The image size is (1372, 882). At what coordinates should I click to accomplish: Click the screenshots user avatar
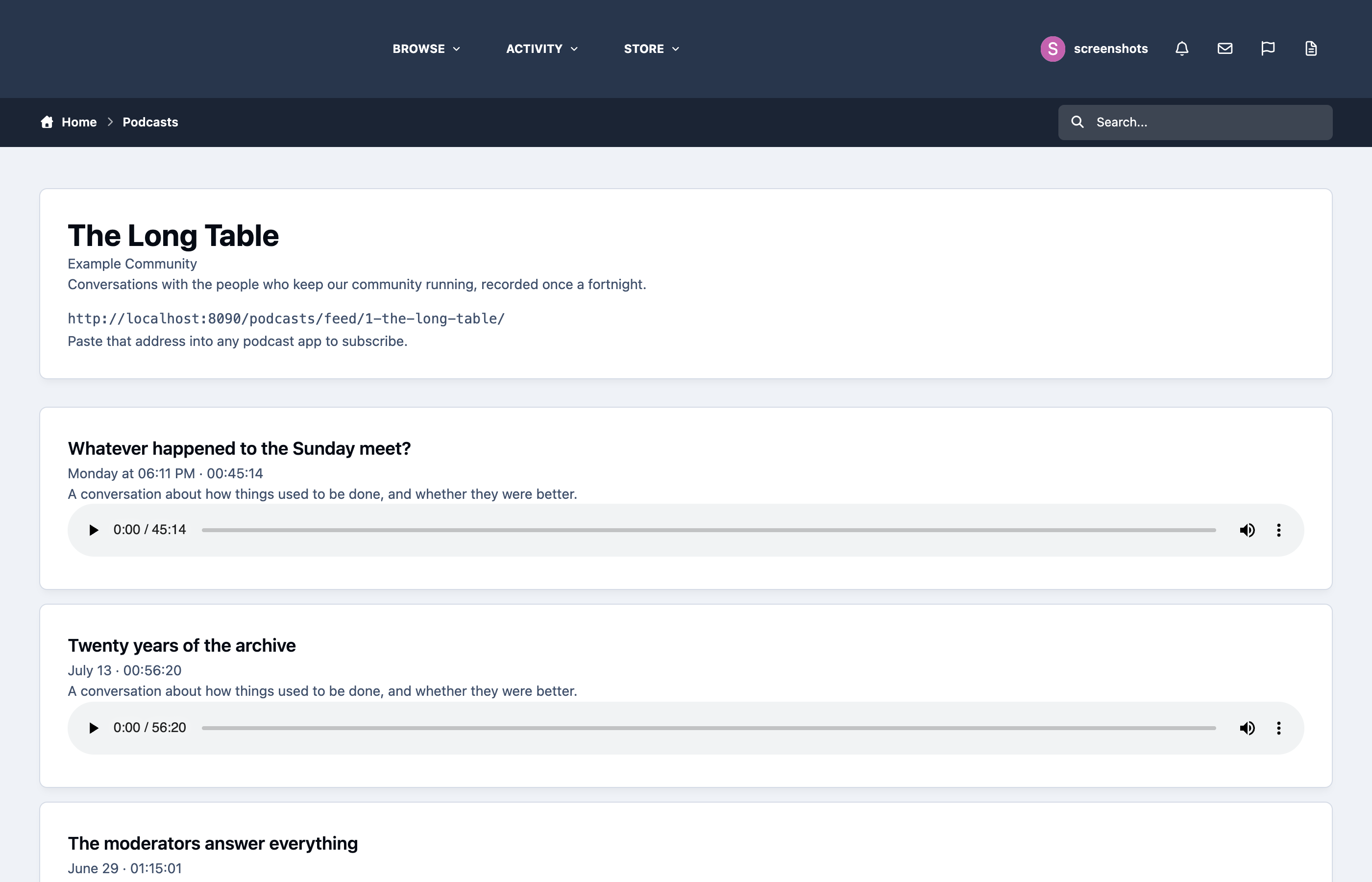[1053, 49]
